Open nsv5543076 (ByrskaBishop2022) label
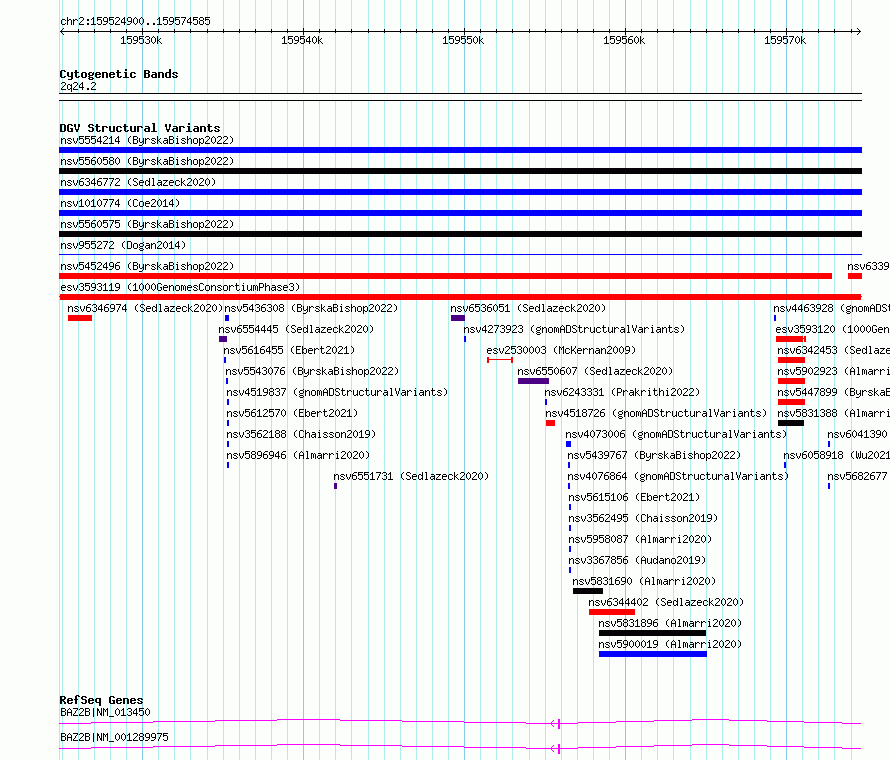The width and height of the screenshot is (890, 760). click(x=312, y=371)
